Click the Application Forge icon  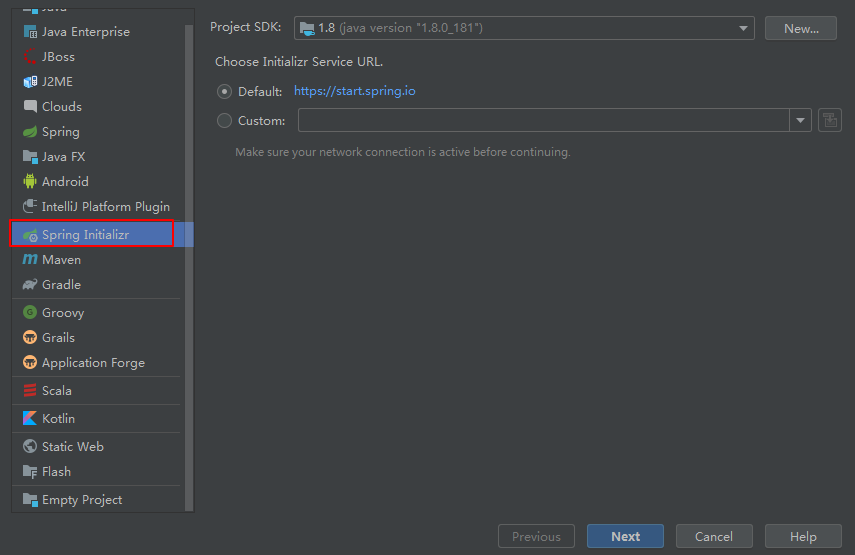coord(30,363)
